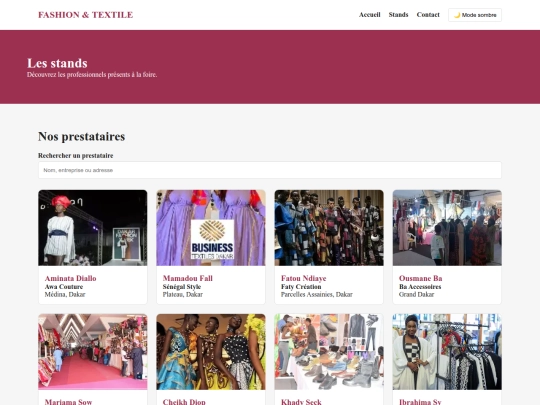This screenshot has height=405, width=540.
Task: Select the name Ibrahima Sy
Action: coord(420,402)
